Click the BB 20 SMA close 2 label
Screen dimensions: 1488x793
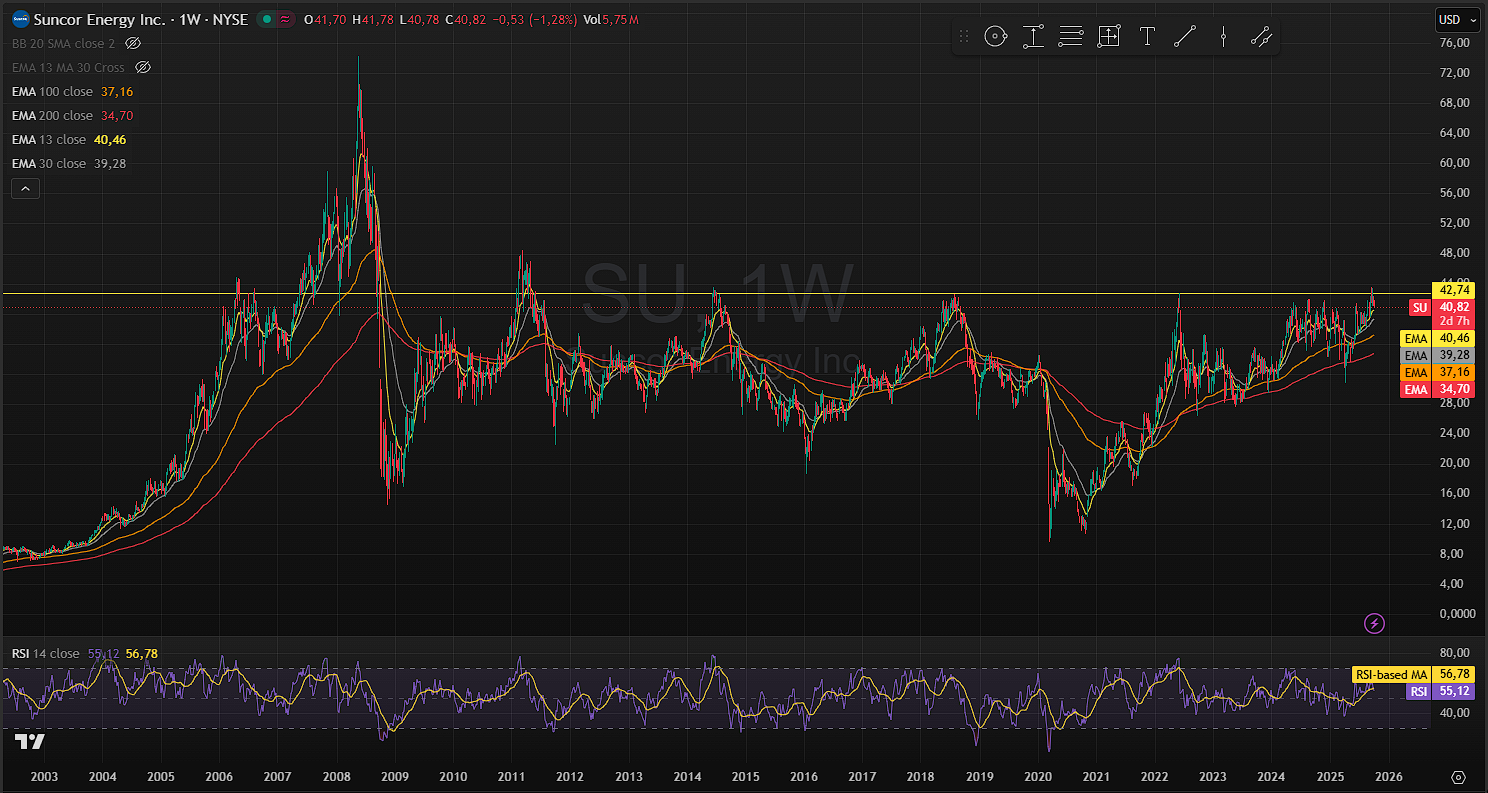[64, 44]
